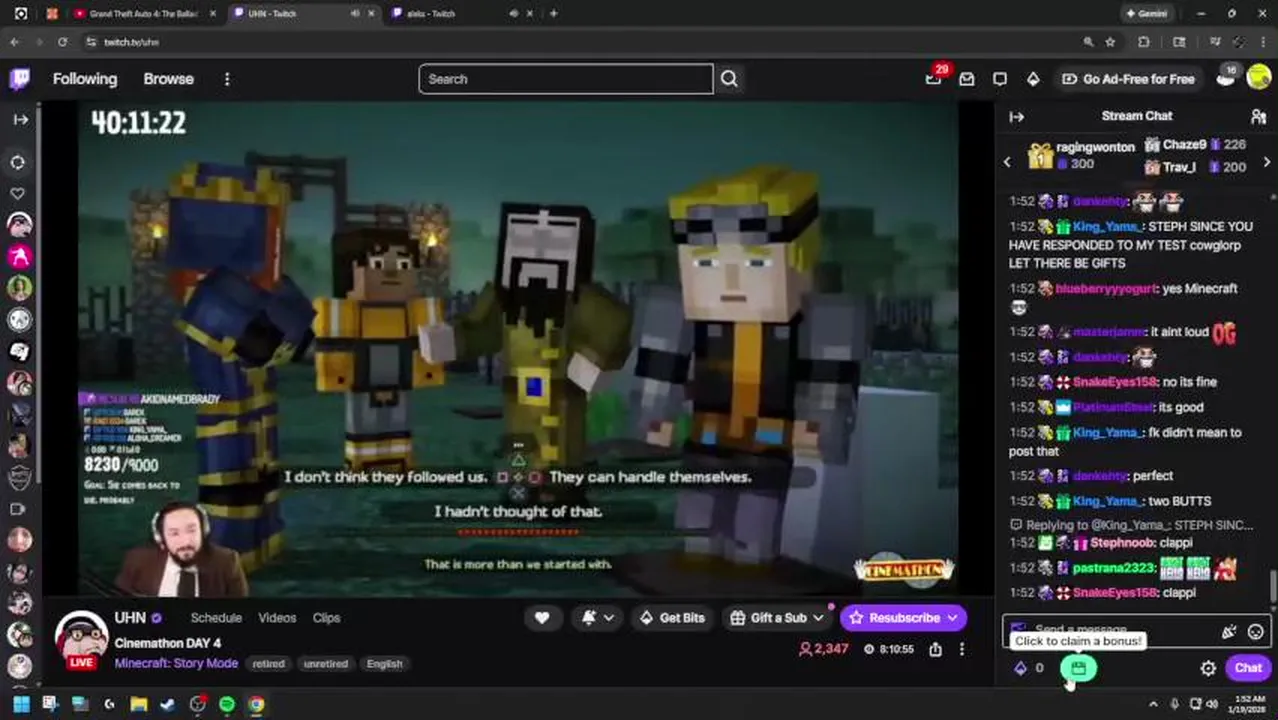Viewport: 1278px width, 720px height.
Task: Switch to the Videos tab
Action: (277, 618)
